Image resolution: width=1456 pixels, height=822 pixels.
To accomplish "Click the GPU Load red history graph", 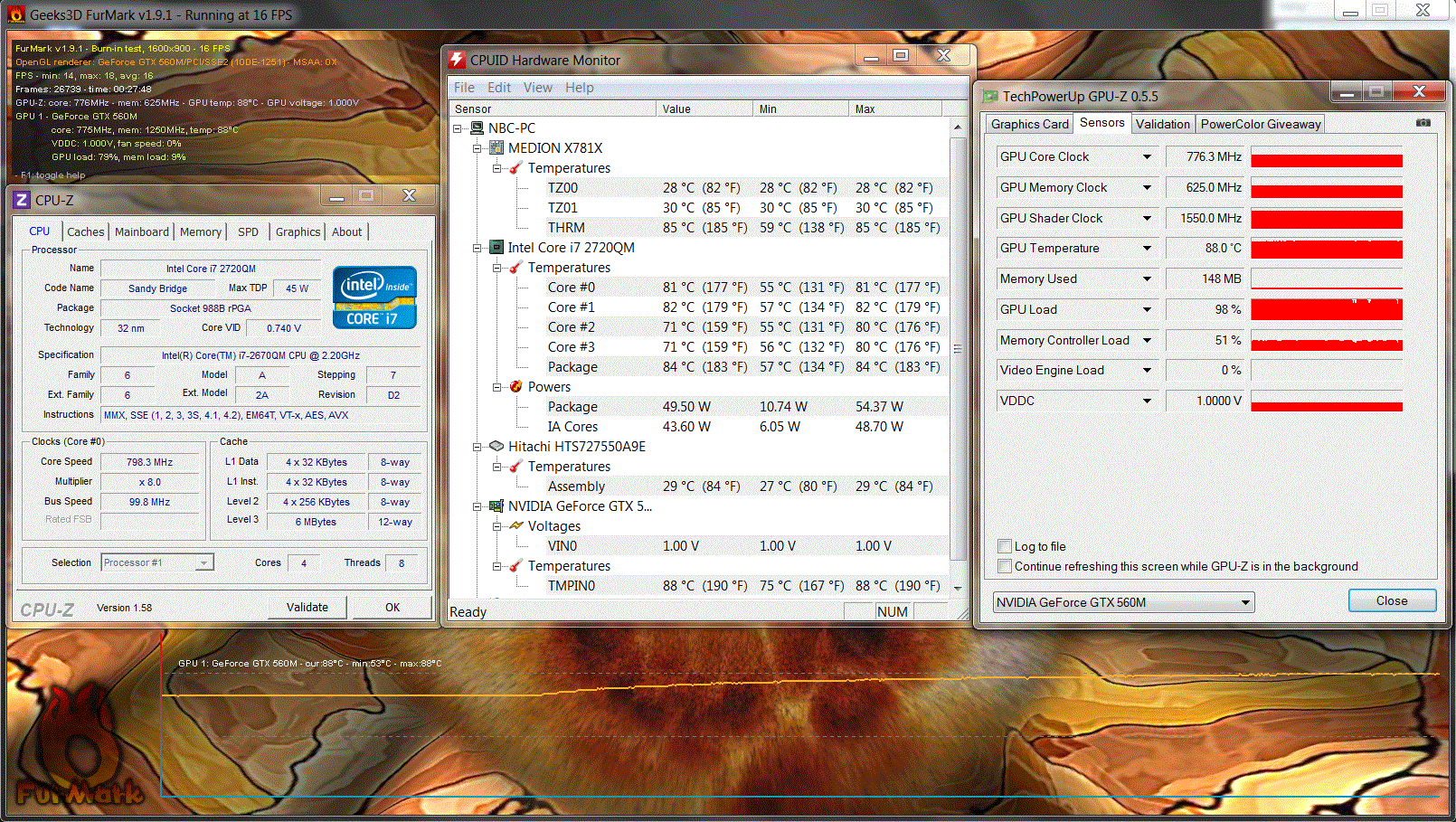I will point(1327,310).
